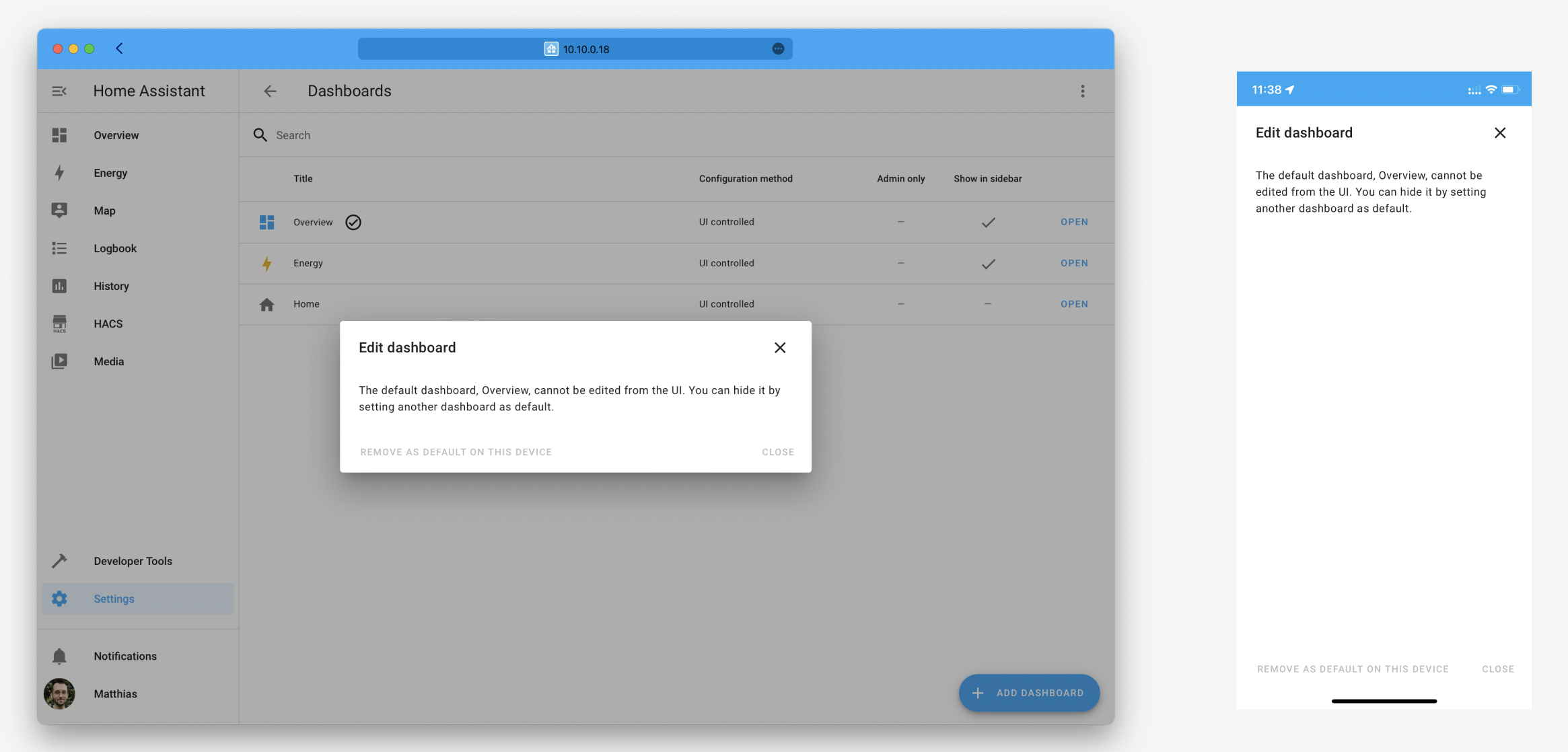Click the default checkmark badge next to Overview
1568x752 pixels.
353,222
